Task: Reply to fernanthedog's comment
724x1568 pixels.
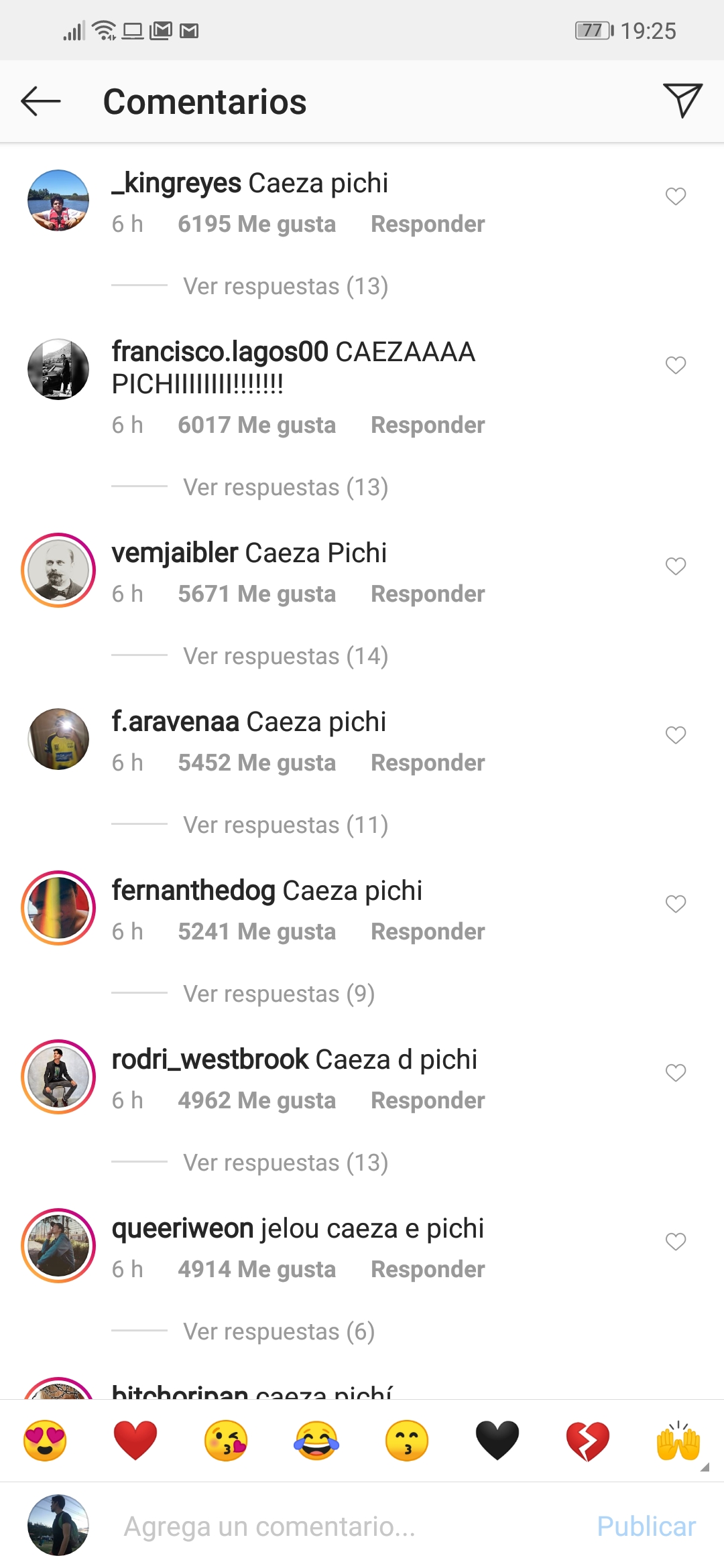Action: pos(428,931)
